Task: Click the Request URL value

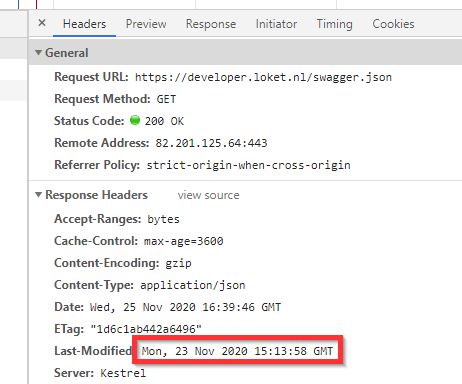Action: (263, 77)
